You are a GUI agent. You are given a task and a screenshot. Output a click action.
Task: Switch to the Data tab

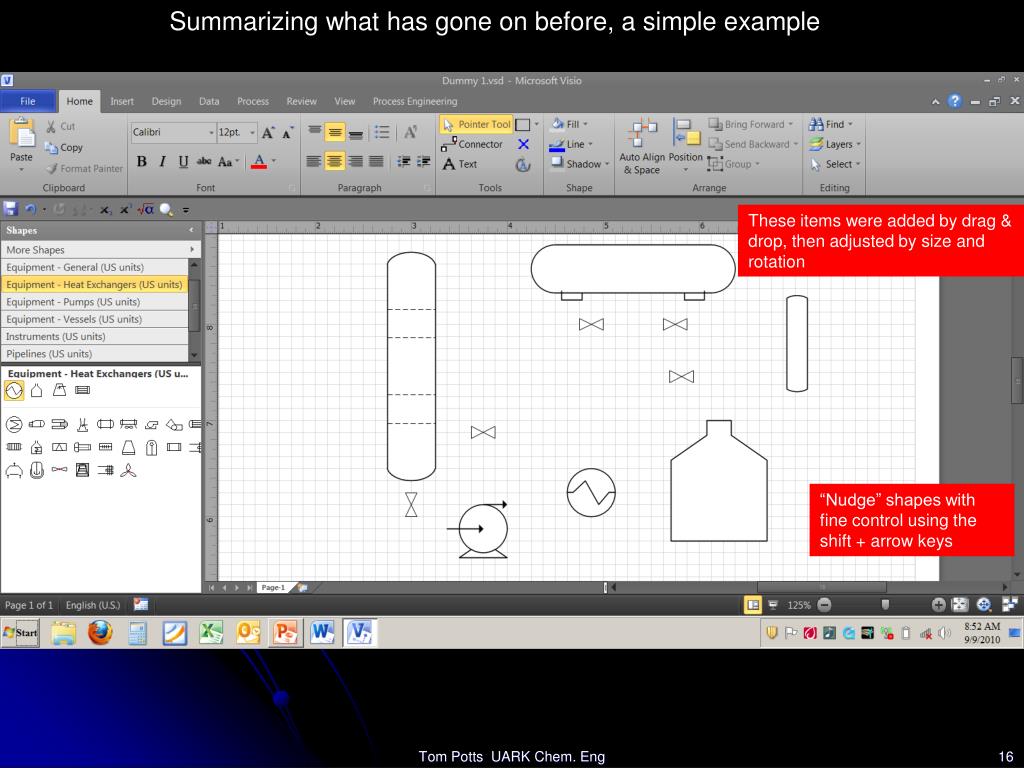point(209,101)
